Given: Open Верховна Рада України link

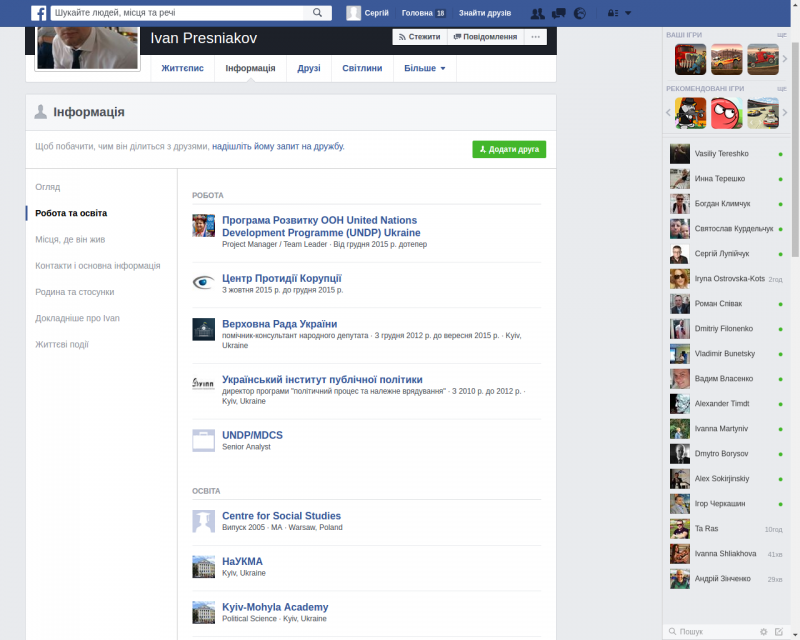Looking at the screenshot, I should pyautogui.click(x=279, y=324).
